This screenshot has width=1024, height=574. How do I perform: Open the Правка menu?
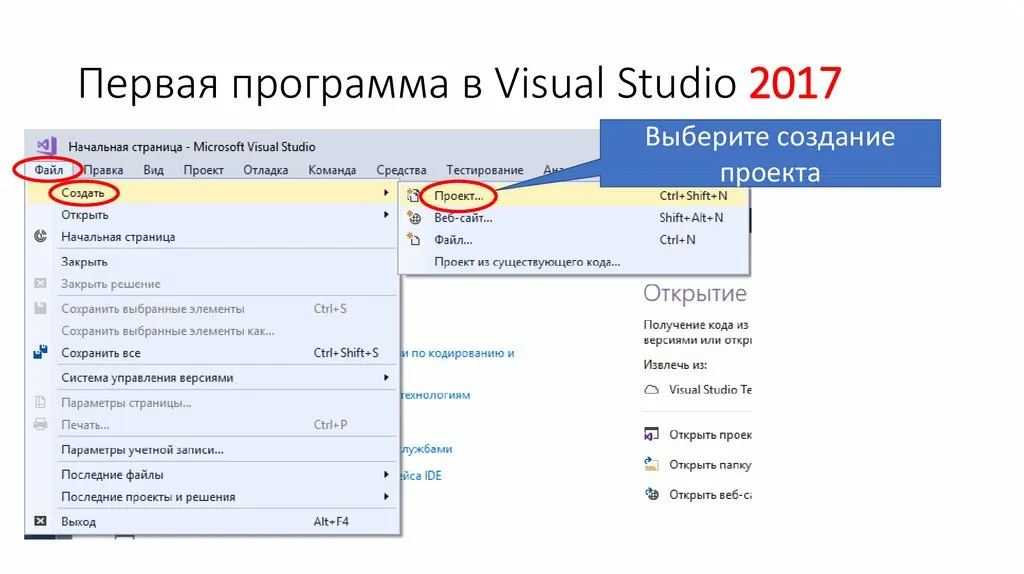pyautogui.click(x=103, y=170)
